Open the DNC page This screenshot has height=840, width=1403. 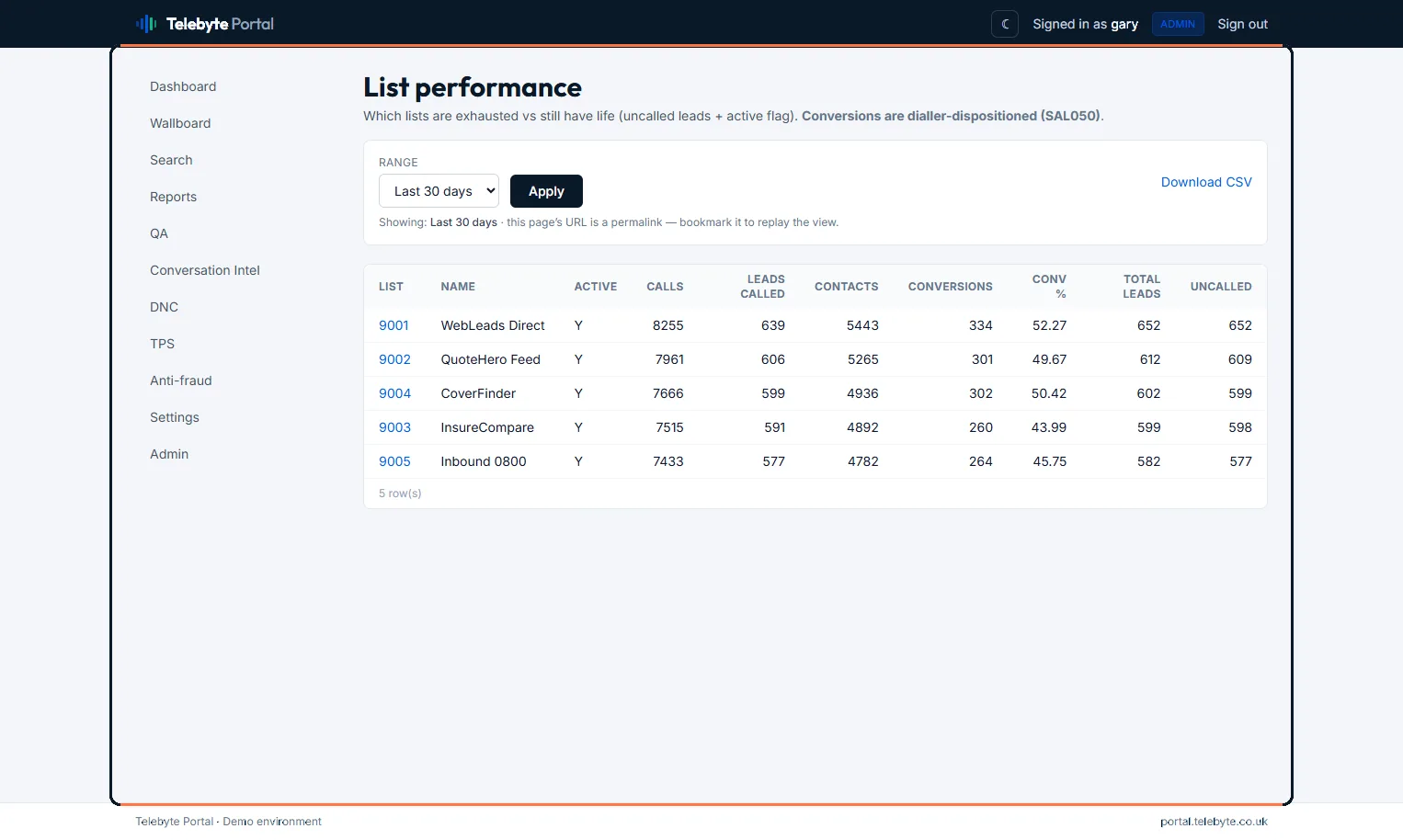click(164, 307)
